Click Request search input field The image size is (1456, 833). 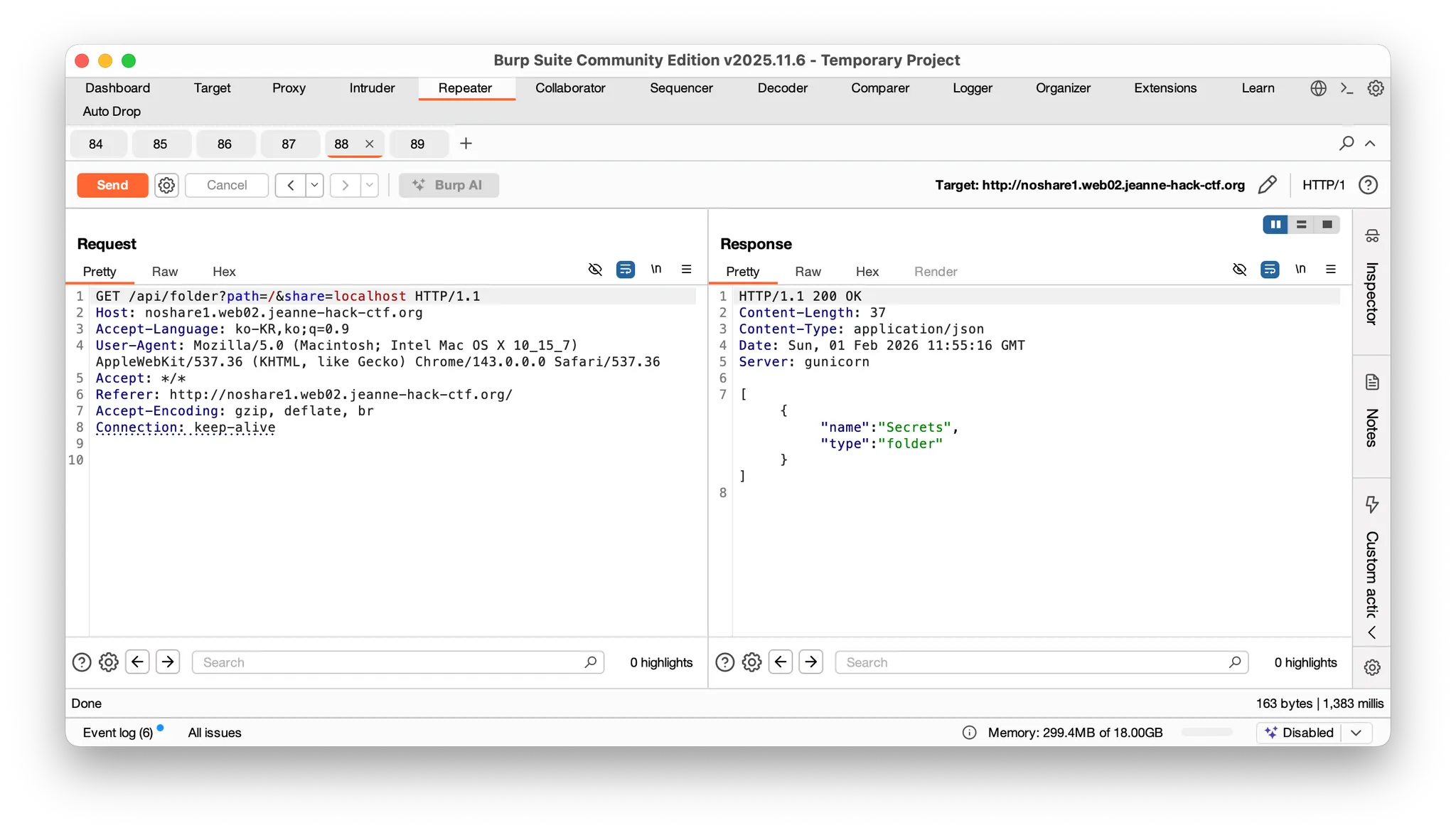pyautogui.click(x=391, y=662)
